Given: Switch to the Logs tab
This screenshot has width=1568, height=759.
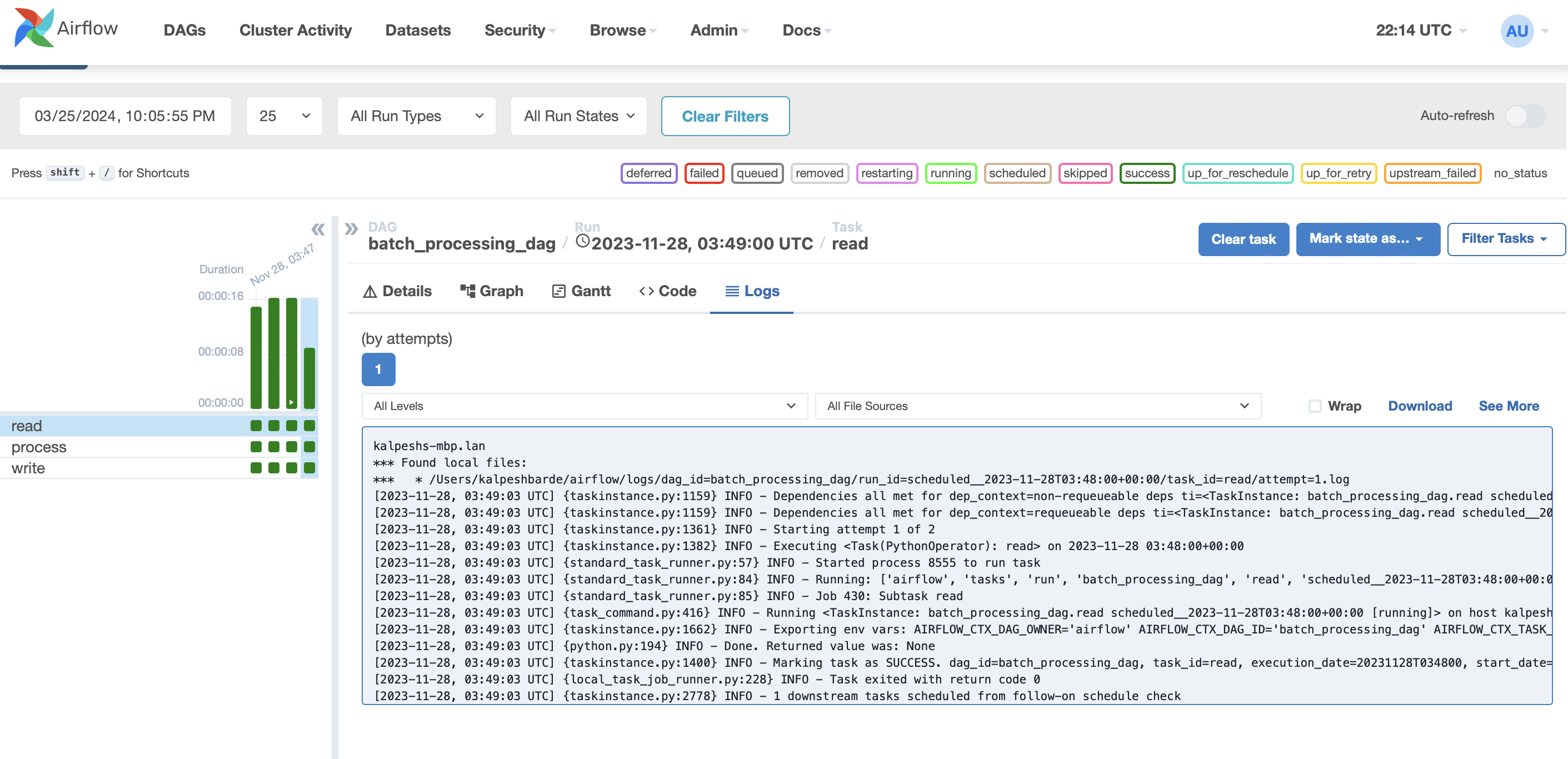Looking at the screenshot, I should tap(752, 292).
